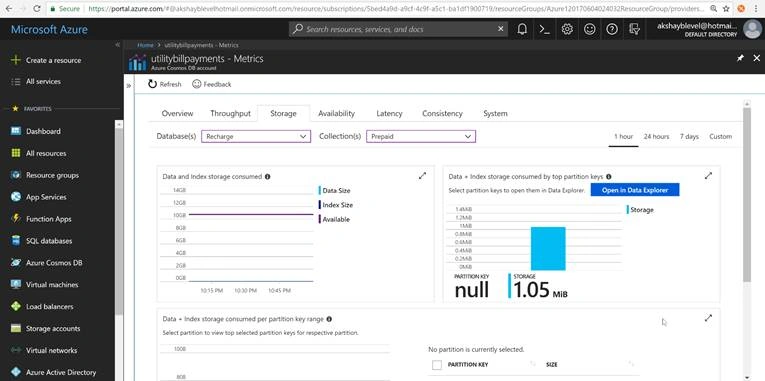Image resolution: width=765 pixels, height=381 pixels.
Task: Clear the search box with X
Action: coord(501,29)
